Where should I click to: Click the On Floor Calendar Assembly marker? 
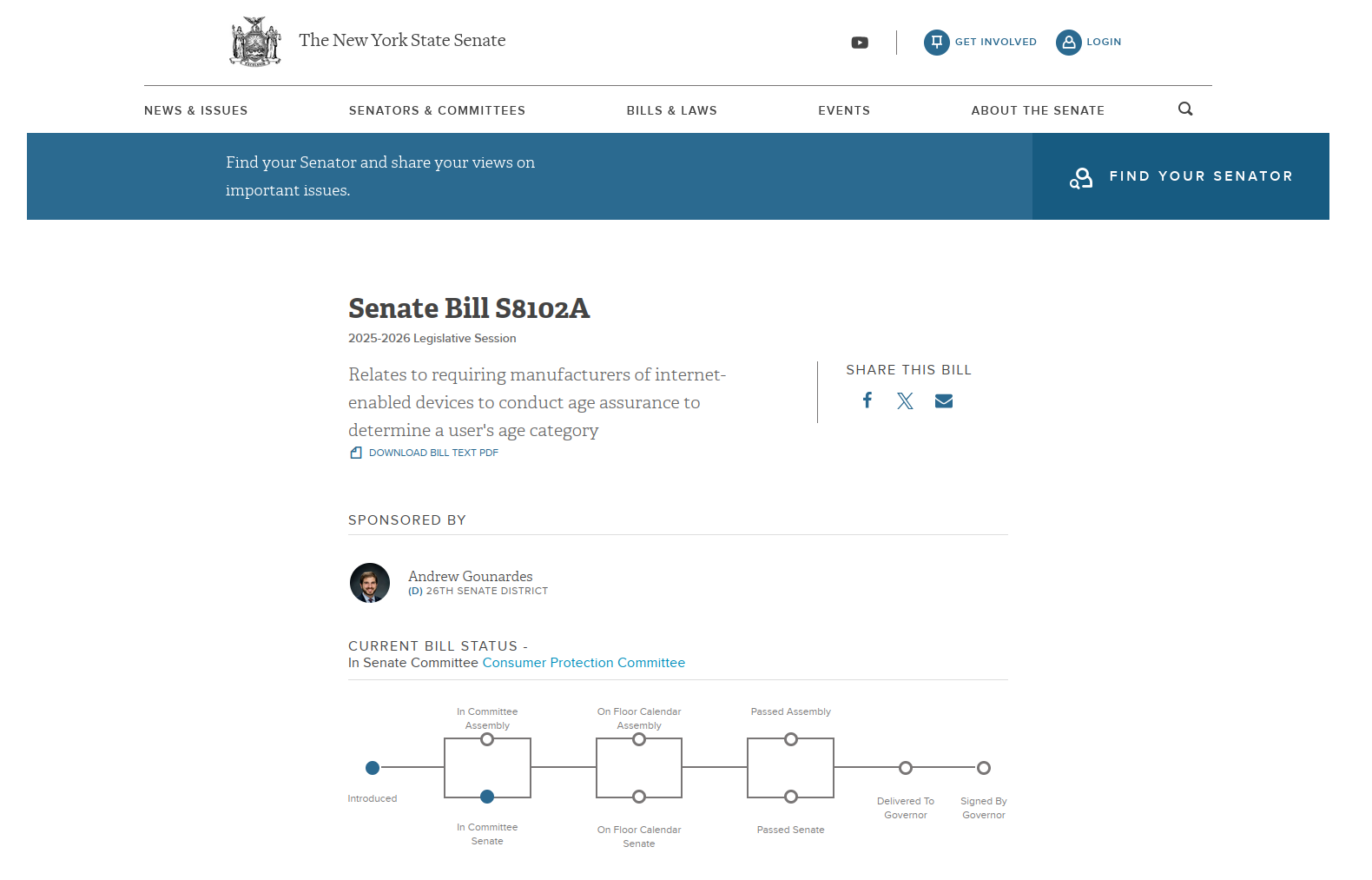pyautogui.click(x=639, y=739)
